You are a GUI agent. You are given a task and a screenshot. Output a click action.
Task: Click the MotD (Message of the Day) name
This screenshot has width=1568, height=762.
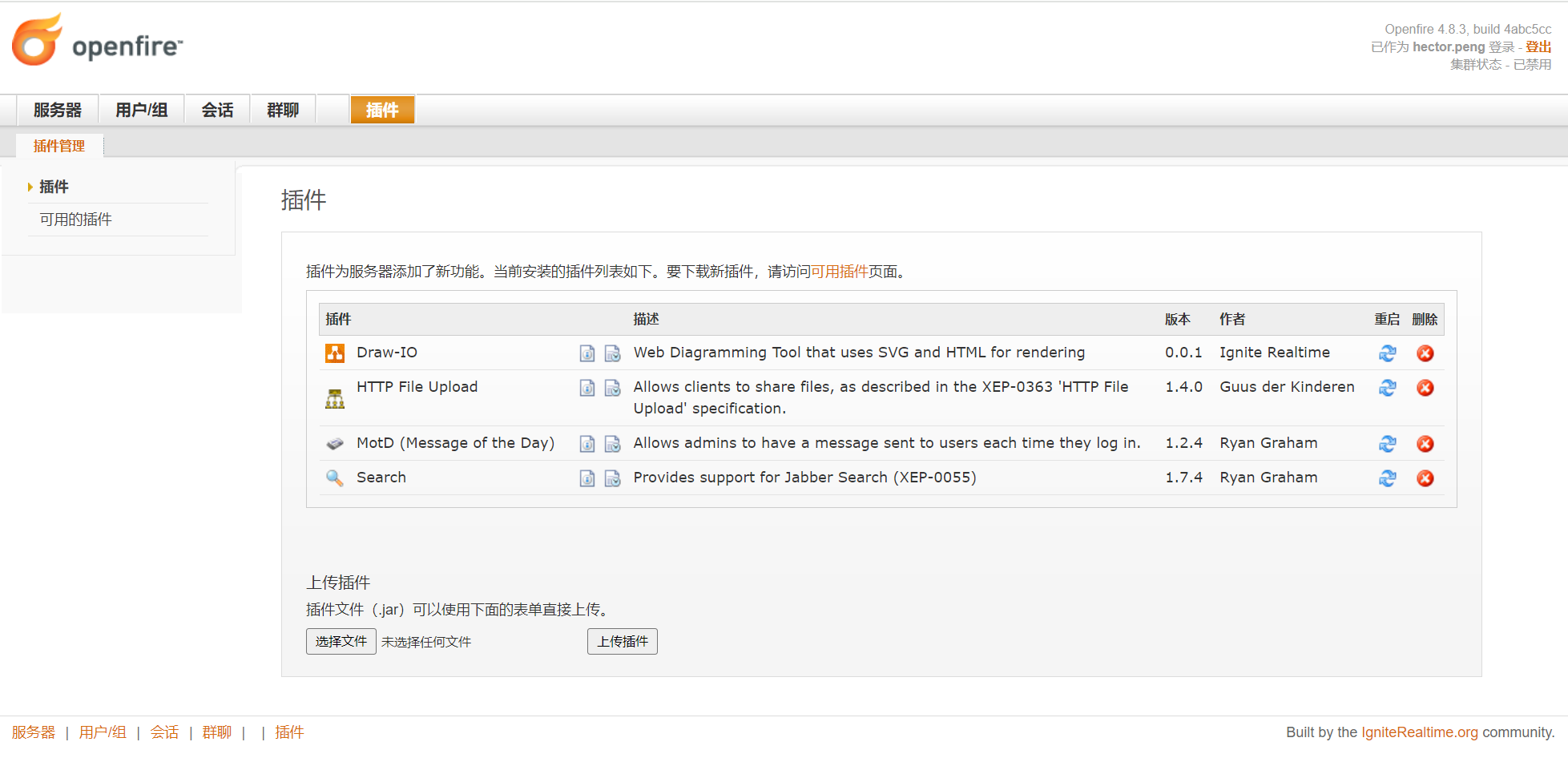(456, 443)
